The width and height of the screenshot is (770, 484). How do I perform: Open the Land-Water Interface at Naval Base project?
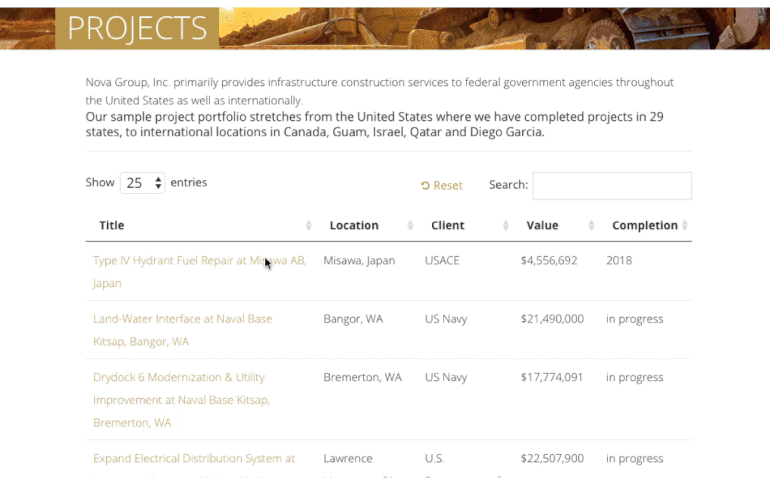(182, 319)
